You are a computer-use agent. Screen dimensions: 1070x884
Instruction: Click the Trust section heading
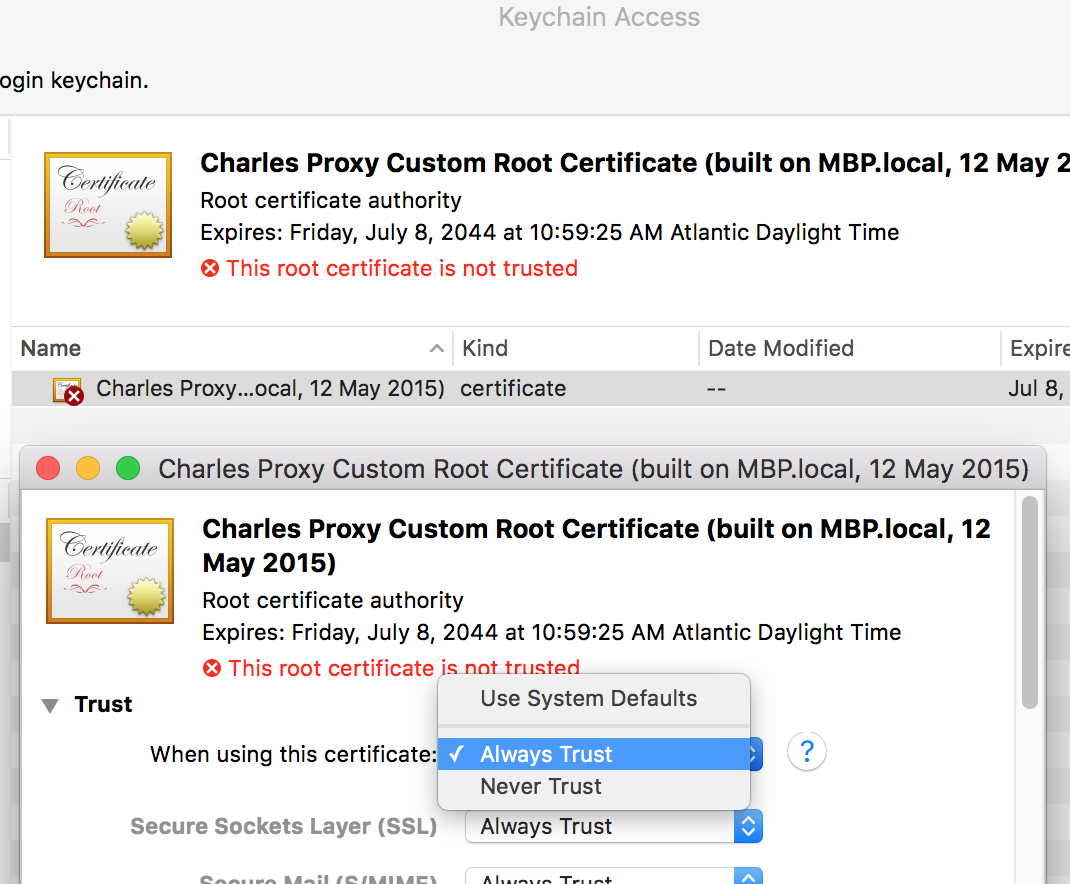tap(104, 704)
